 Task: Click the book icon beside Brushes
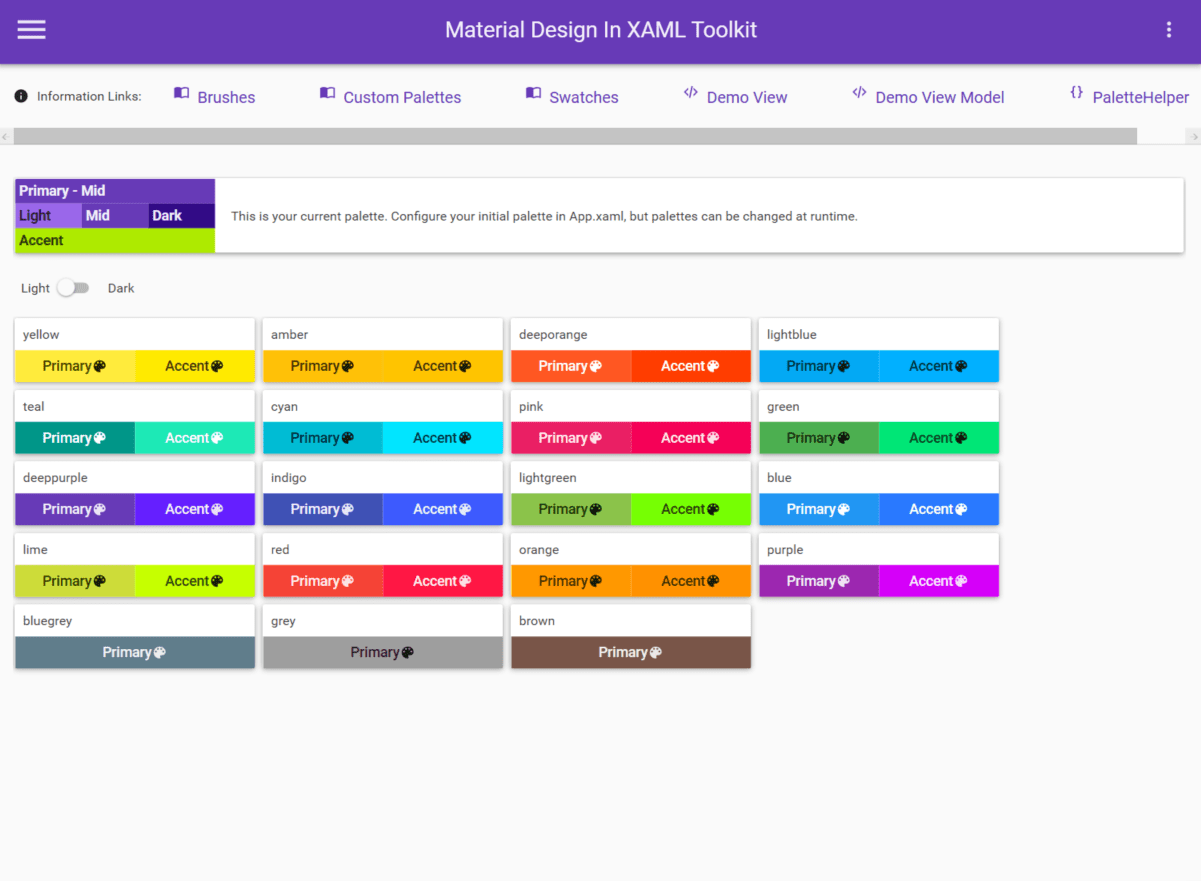(181, 92)
